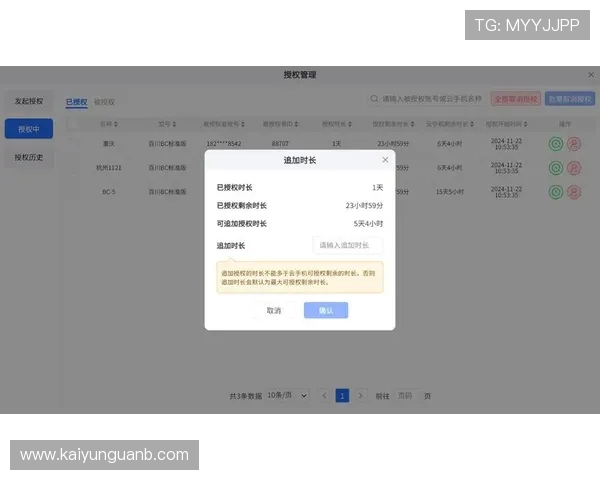
Task: Go to the previous page arrow
Action: [x=324, y=395]
